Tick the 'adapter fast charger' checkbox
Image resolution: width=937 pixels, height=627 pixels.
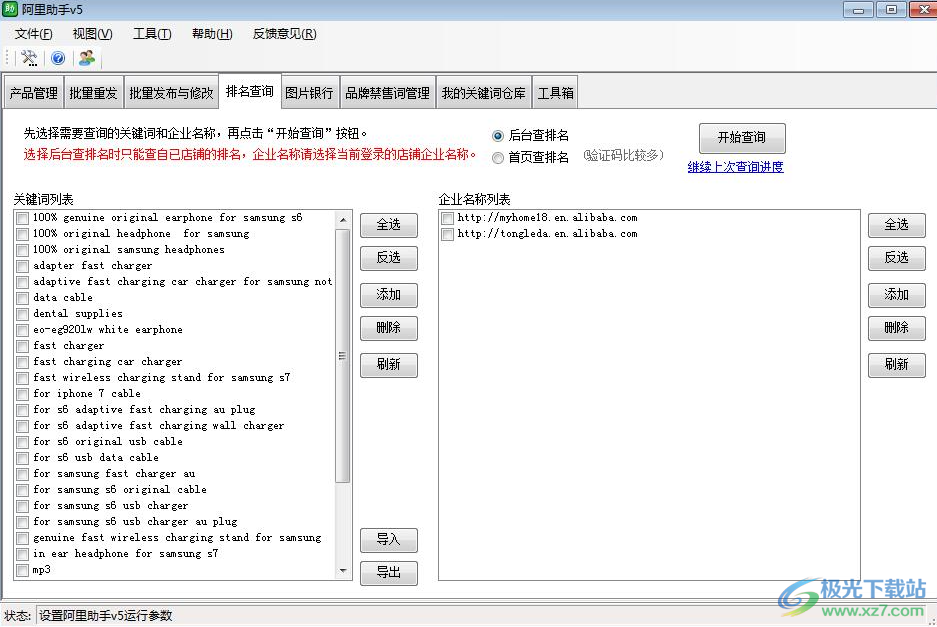(23, 266)
